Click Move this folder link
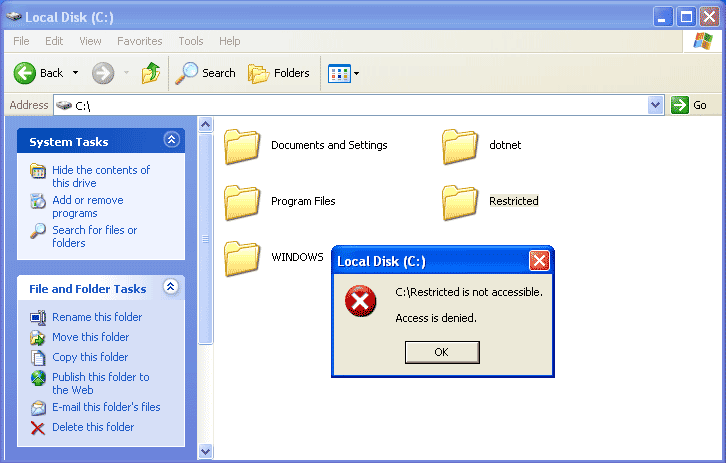726x463 pixels. click(x=90, y=337)
